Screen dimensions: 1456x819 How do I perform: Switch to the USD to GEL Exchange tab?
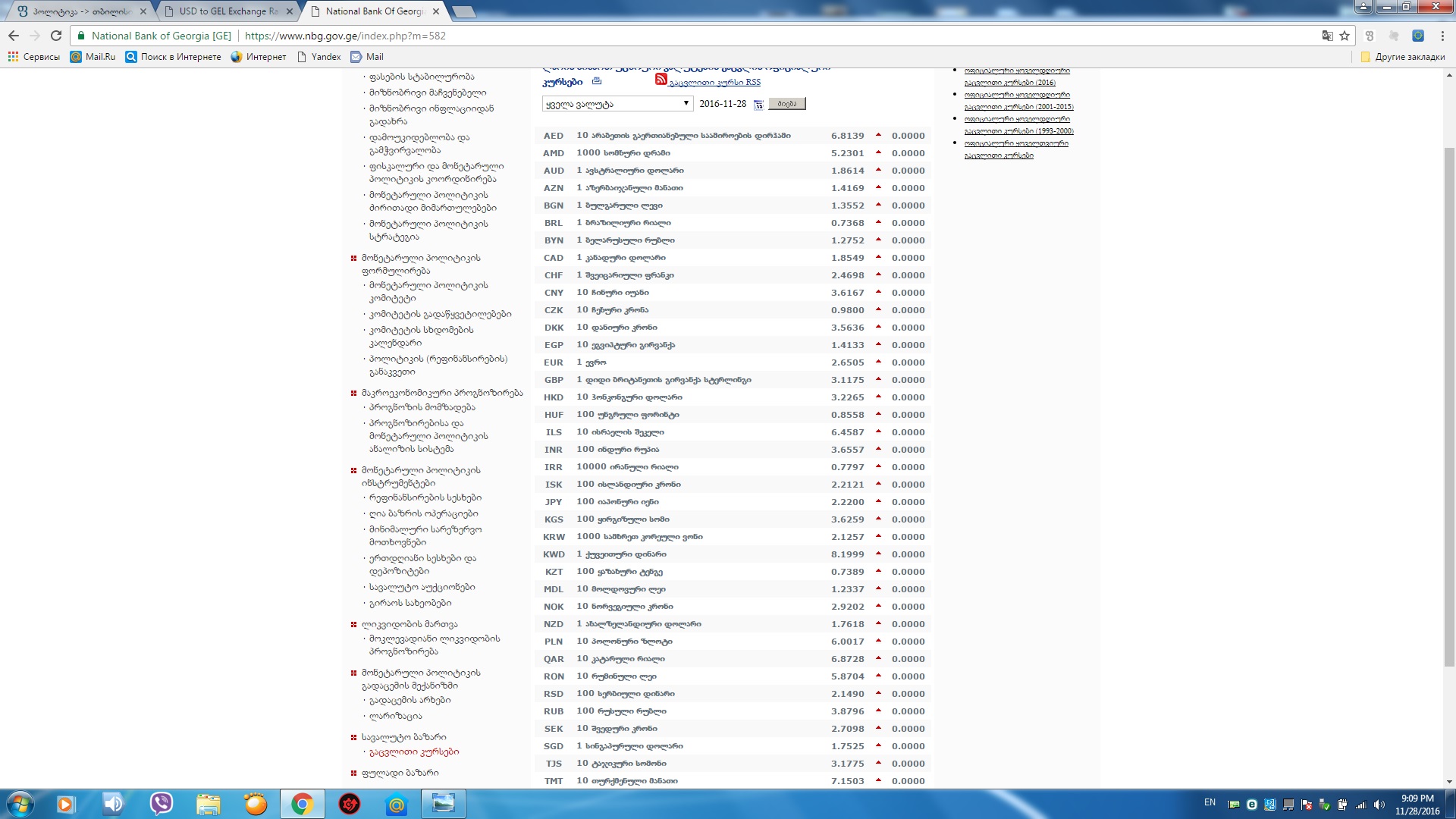pyautogui.click(x=227, y=11)
